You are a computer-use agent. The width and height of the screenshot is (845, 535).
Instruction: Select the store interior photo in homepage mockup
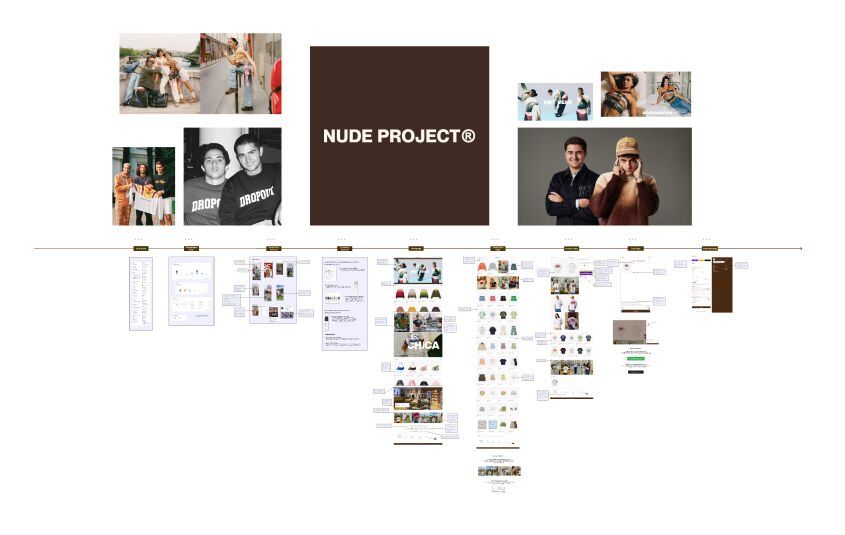(x=418, y=399)
